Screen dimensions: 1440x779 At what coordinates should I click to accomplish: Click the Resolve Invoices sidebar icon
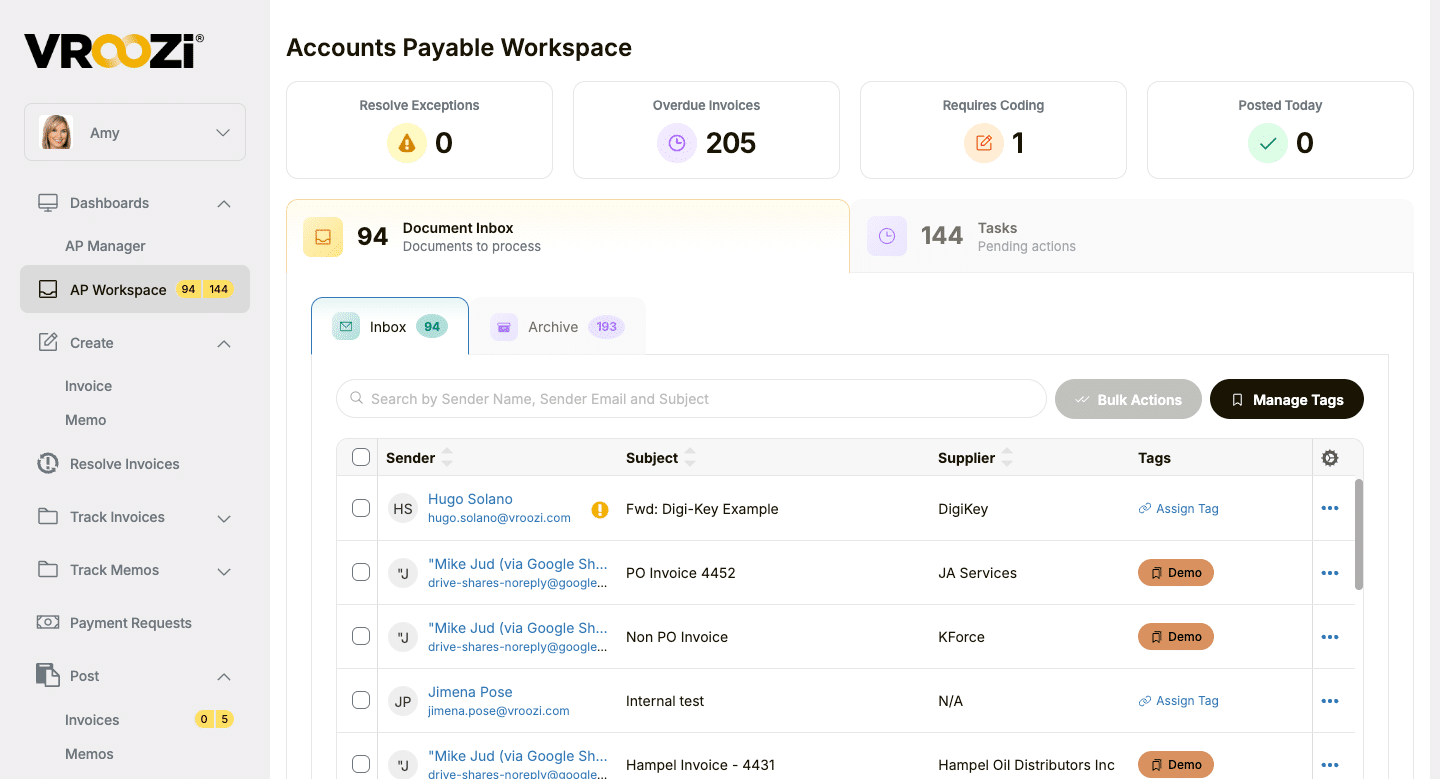pyautogui.click(x=47, y=463)
